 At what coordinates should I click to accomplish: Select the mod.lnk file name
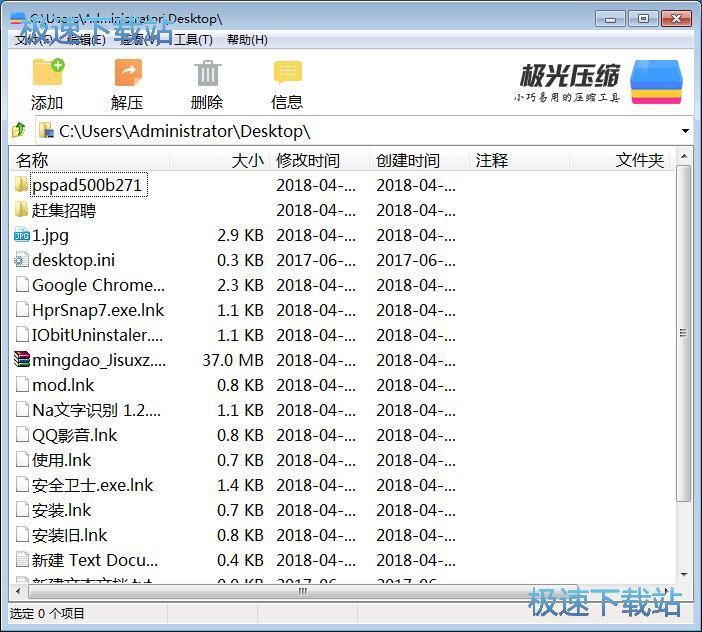coord(63,385)
